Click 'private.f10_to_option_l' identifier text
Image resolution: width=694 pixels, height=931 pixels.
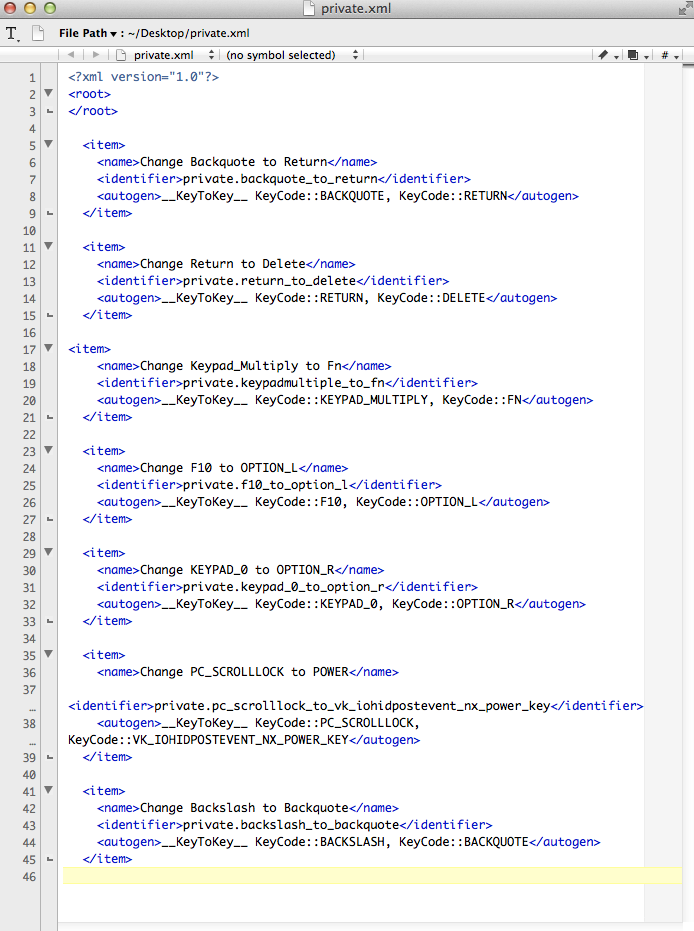pos(266,485)
